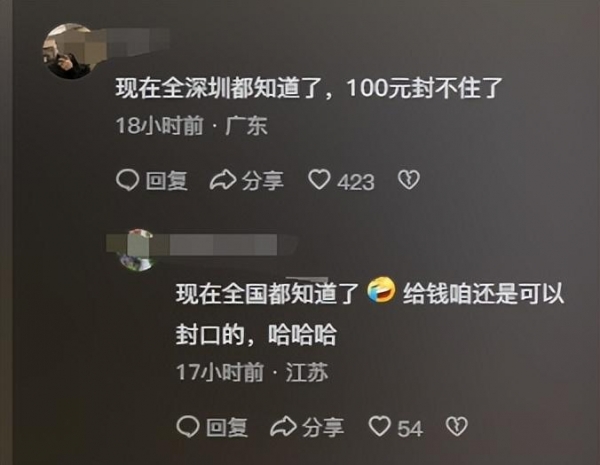The height and width of the screenshot is (465, 600).
Task: Click the share arrow icon on the Guangdong comment
Action: (223, 180)
